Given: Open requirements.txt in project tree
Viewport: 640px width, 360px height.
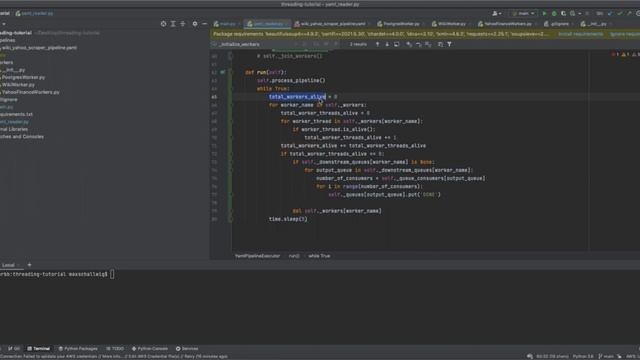Looking at the screenshot, I should coord(16,114).
